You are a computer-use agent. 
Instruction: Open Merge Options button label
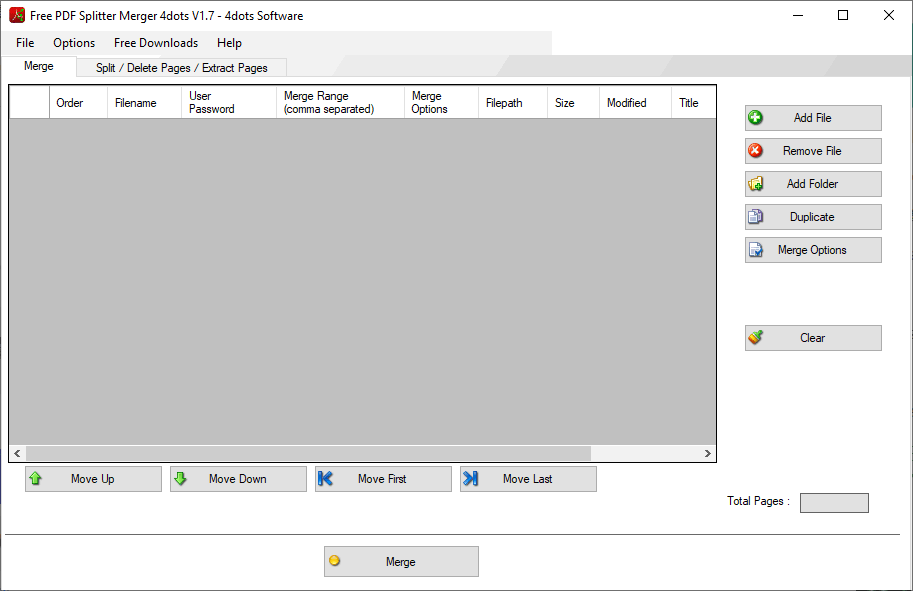pyautogui.click(x=812, y=250)
